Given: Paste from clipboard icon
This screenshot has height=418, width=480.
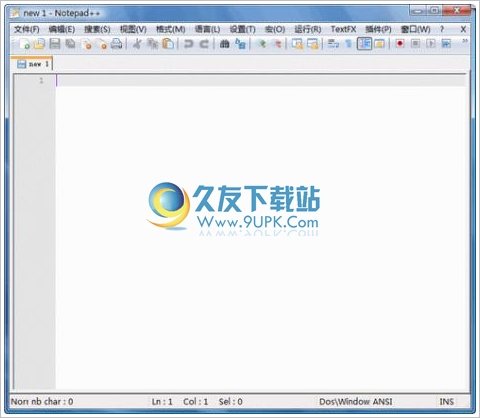Looking at the screenshot, I should pos(168,44).
